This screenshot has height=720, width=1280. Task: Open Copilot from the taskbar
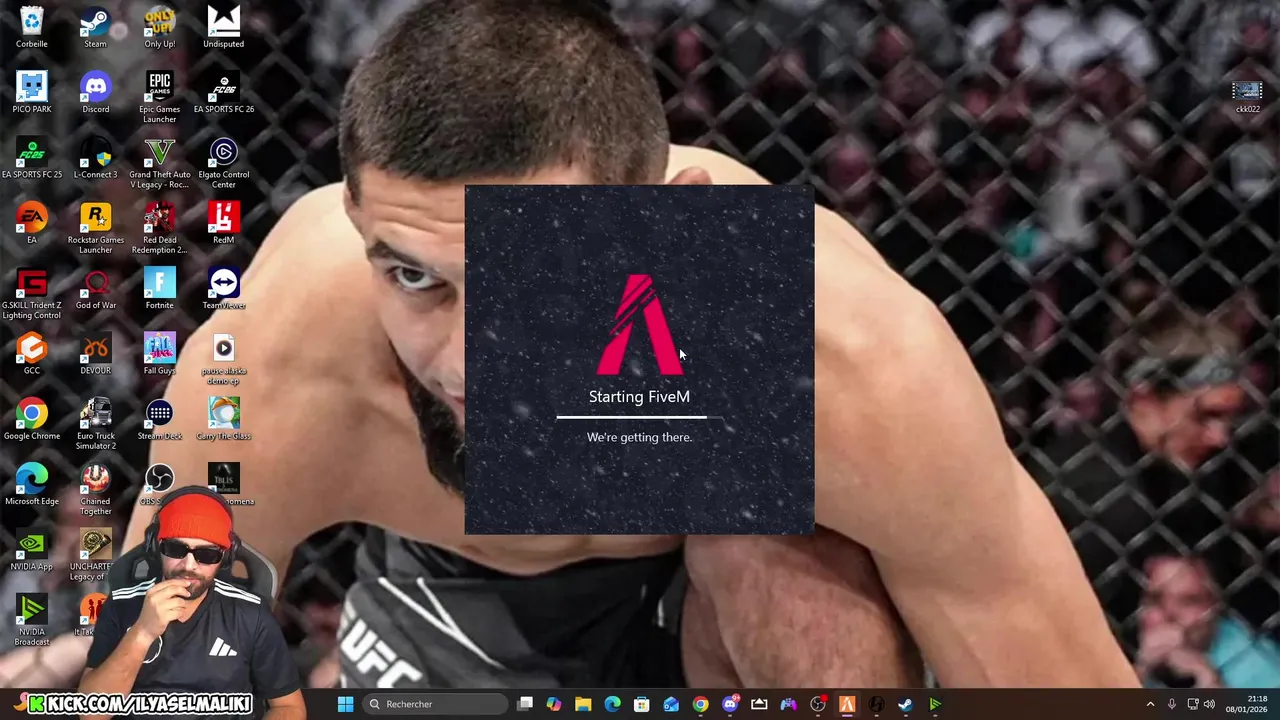[x=554, y=704]
